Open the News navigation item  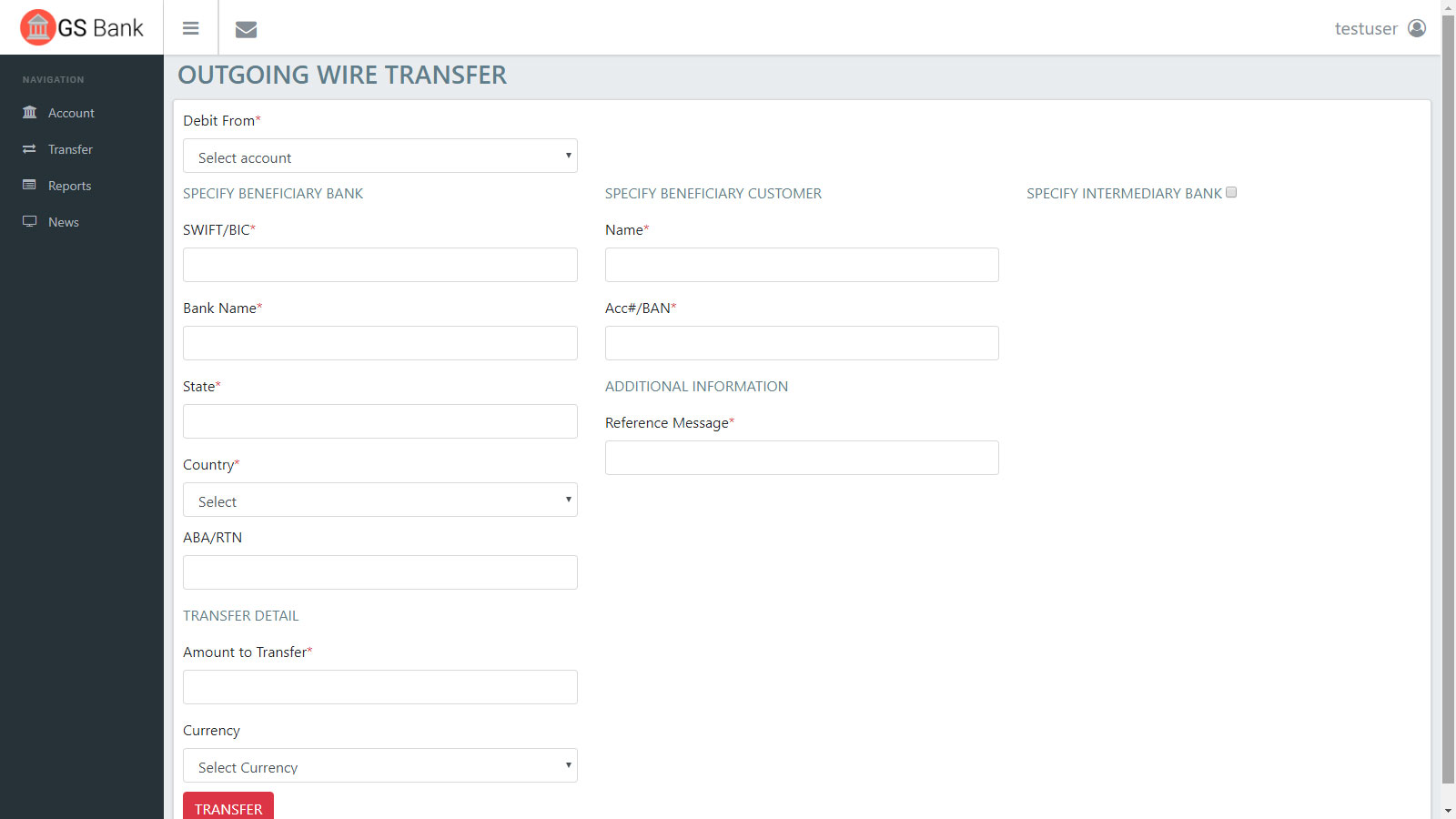pos(64,222)
